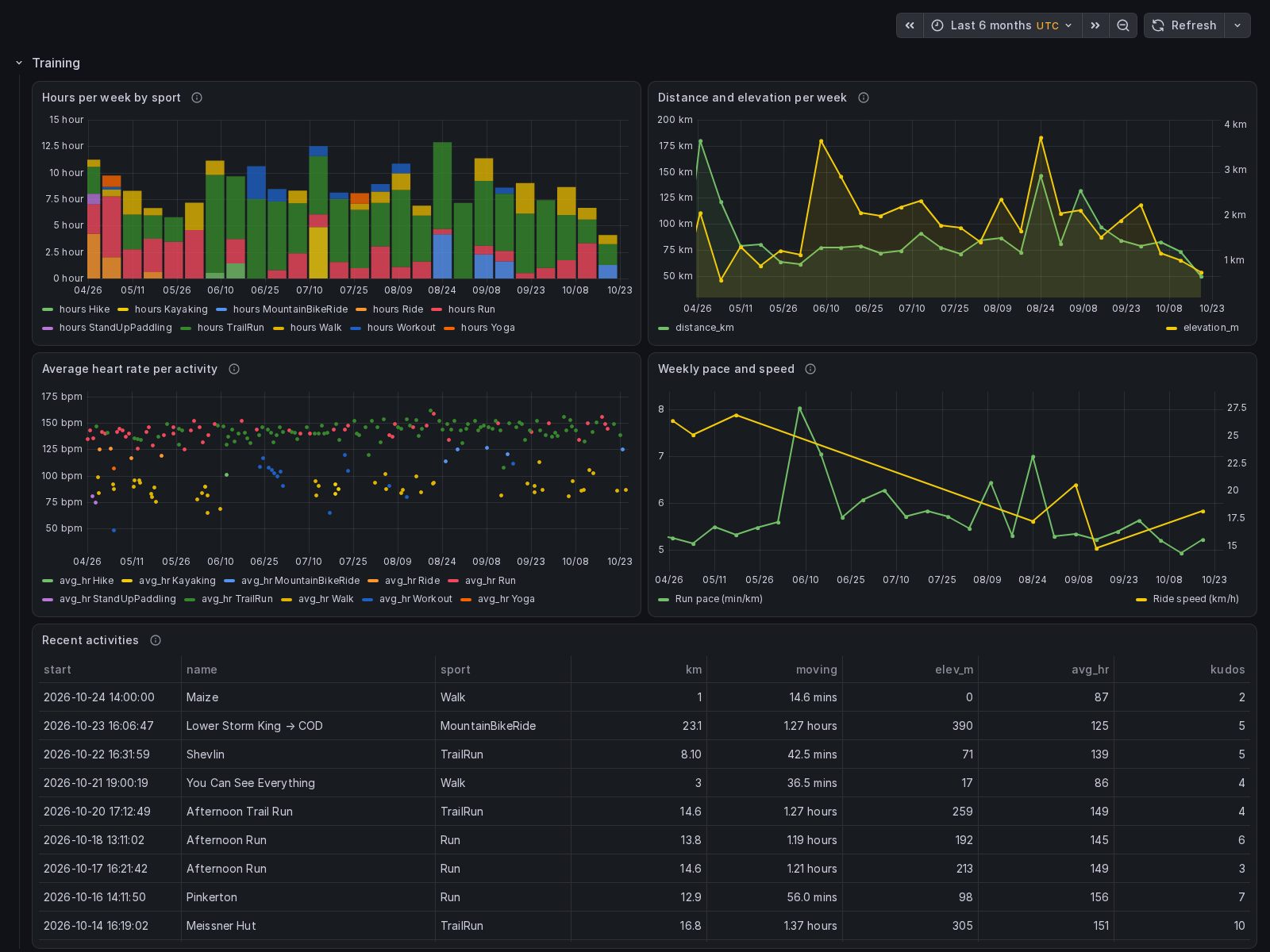Click the Refresh dashboard button

point(1184,25)
